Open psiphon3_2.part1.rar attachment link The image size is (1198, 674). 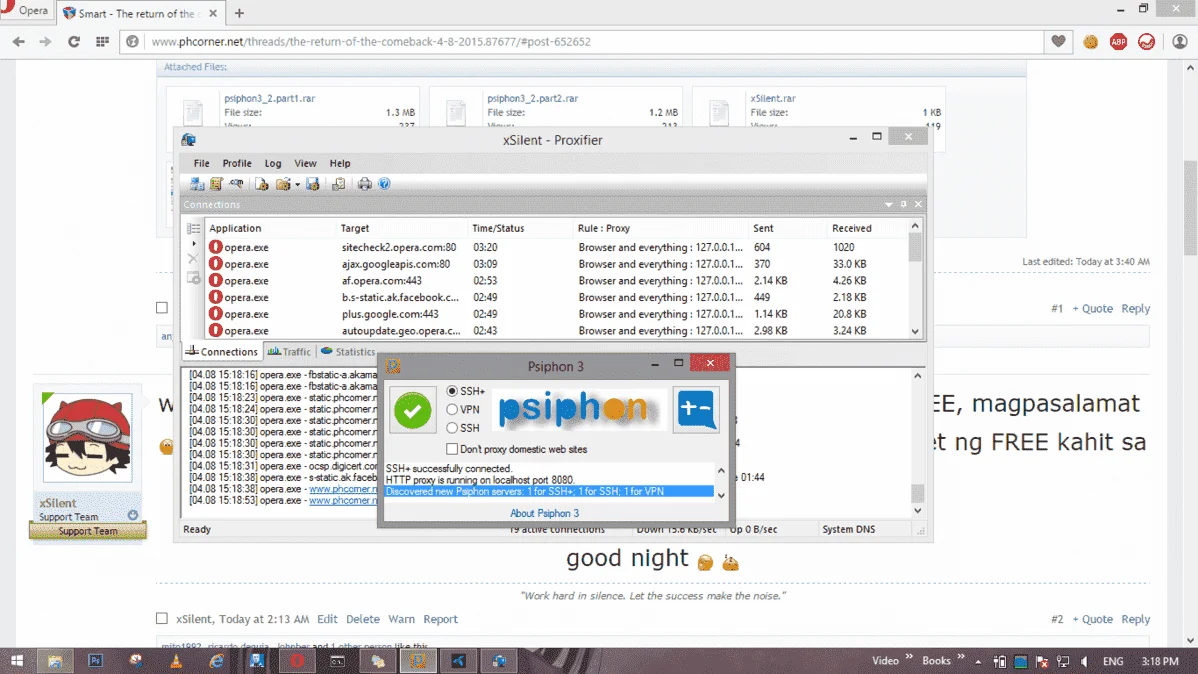[270, 99]
